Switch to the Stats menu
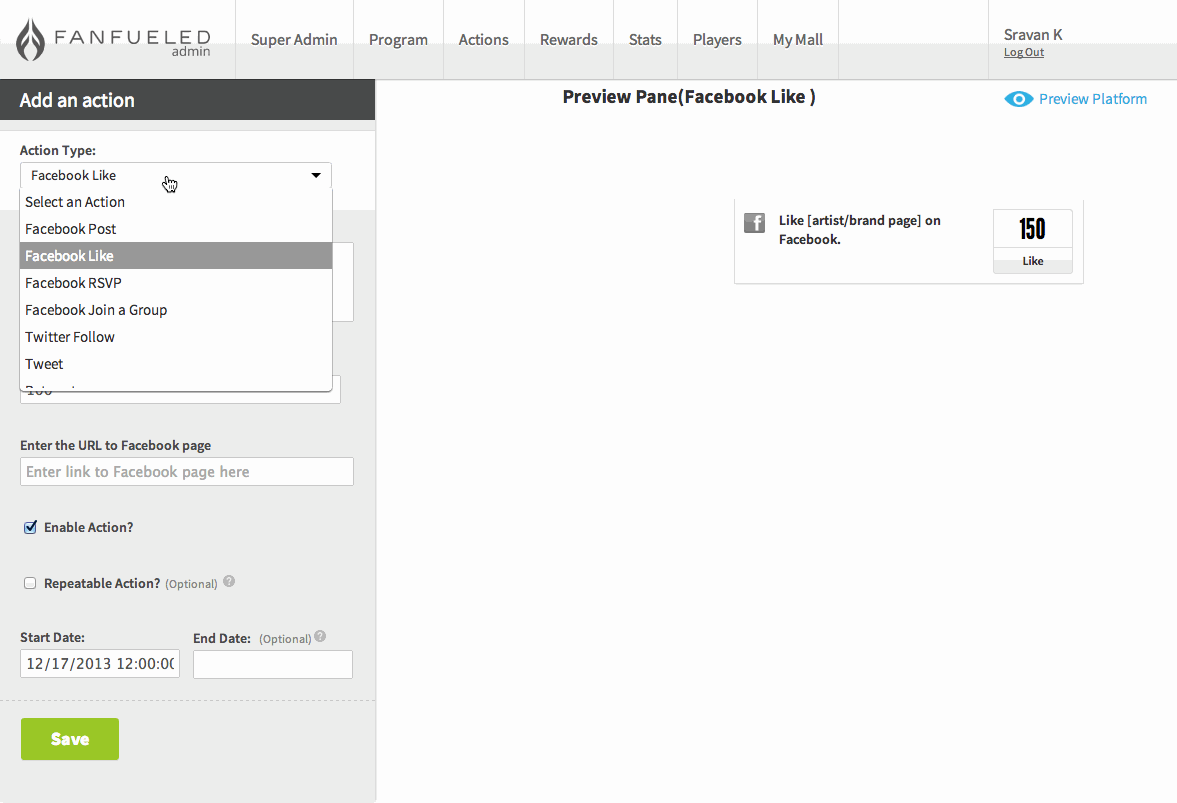Screen dimensions: 1177x803 pyautogui.click(x=646, y=40)
